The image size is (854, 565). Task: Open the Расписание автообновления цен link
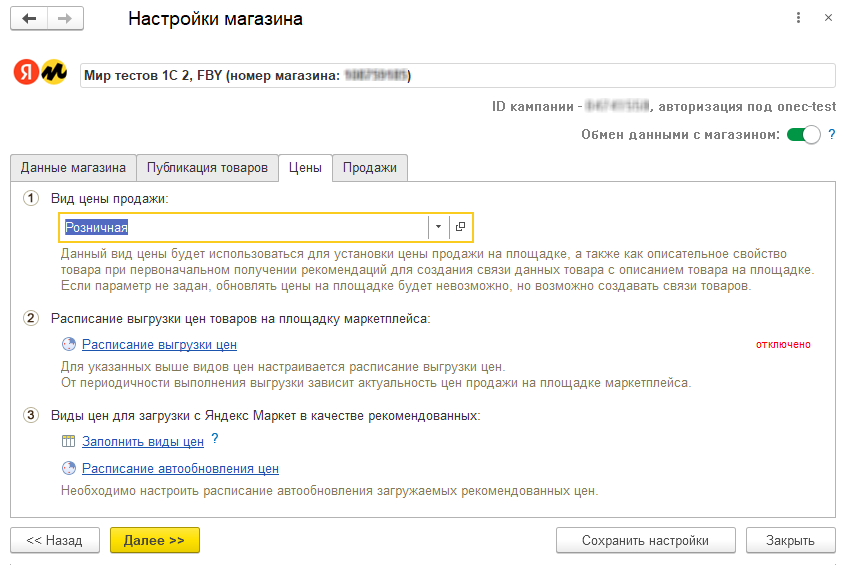click(180, 468)
